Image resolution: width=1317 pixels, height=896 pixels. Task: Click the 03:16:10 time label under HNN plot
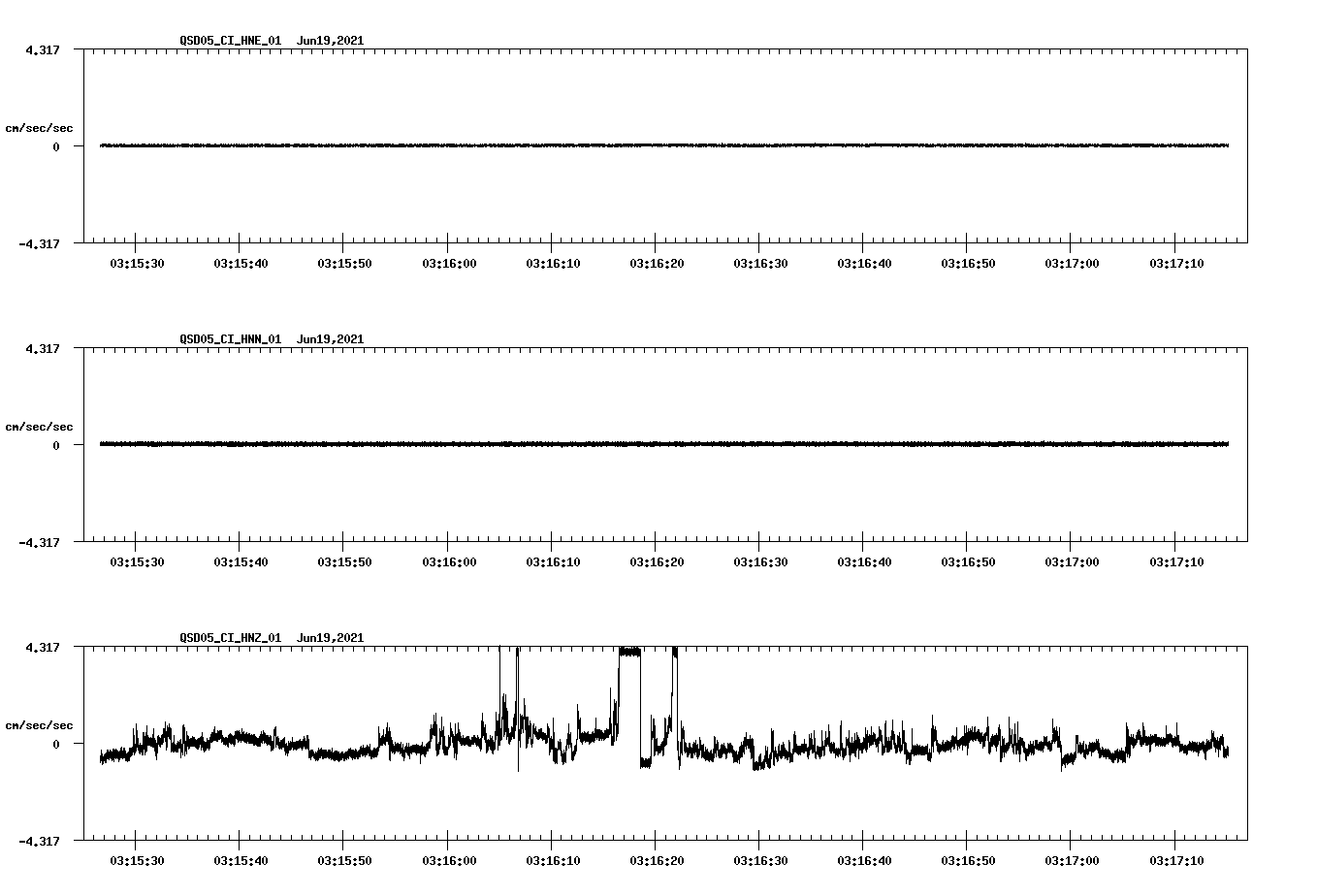(x=553, y=561)
